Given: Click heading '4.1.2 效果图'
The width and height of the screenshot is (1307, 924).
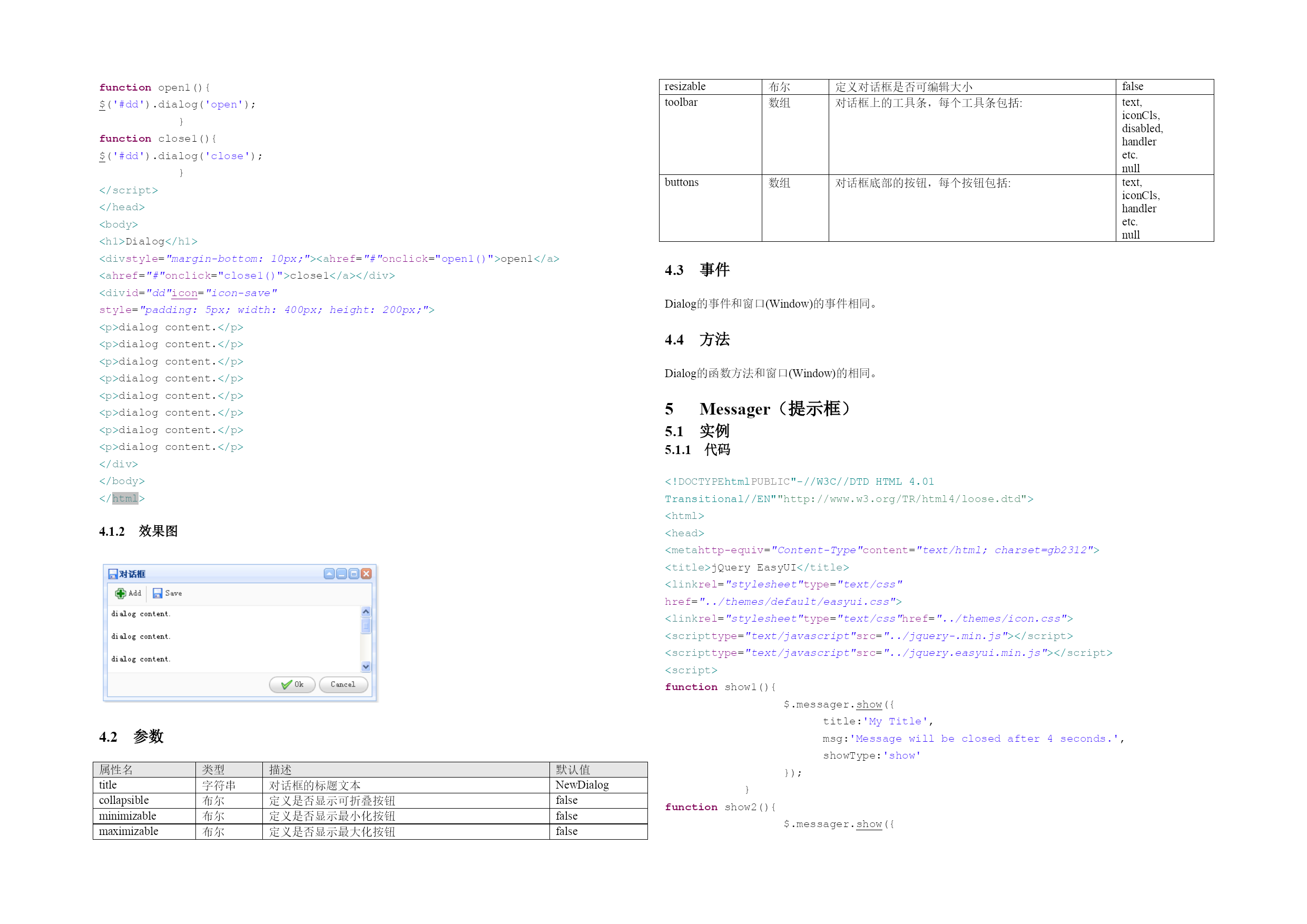Looking at the screenshot, I should (x=139, y=531).
